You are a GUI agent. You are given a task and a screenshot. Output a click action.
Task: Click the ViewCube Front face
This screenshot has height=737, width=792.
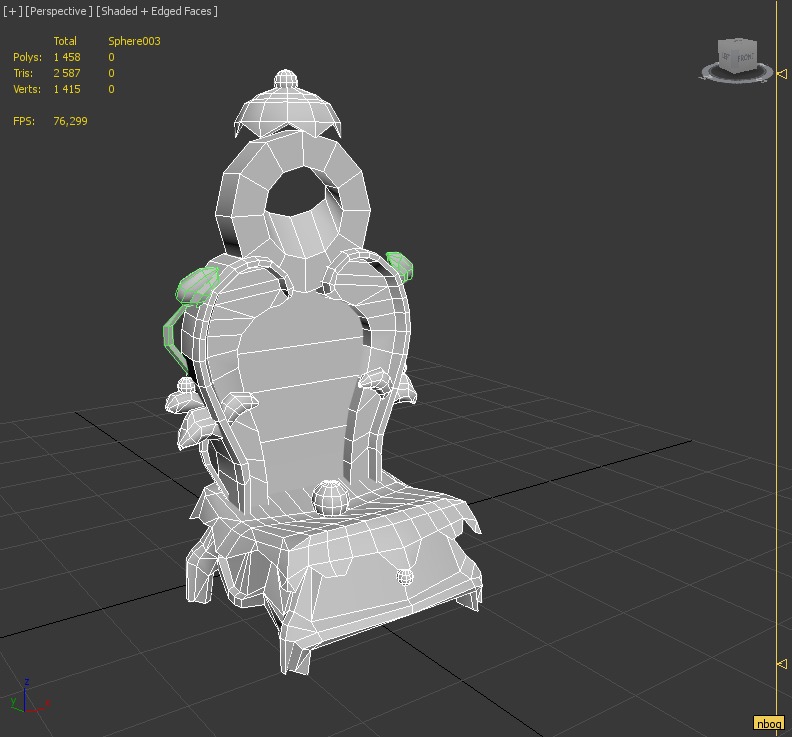tap(745, 59)
